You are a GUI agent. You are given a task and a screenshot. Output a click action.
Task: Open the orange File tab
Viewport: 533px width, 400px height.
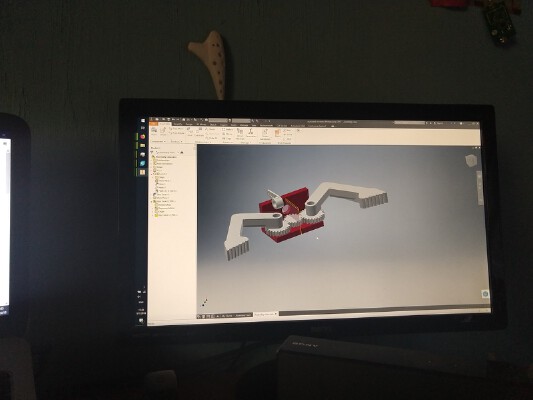click(154, 124)
